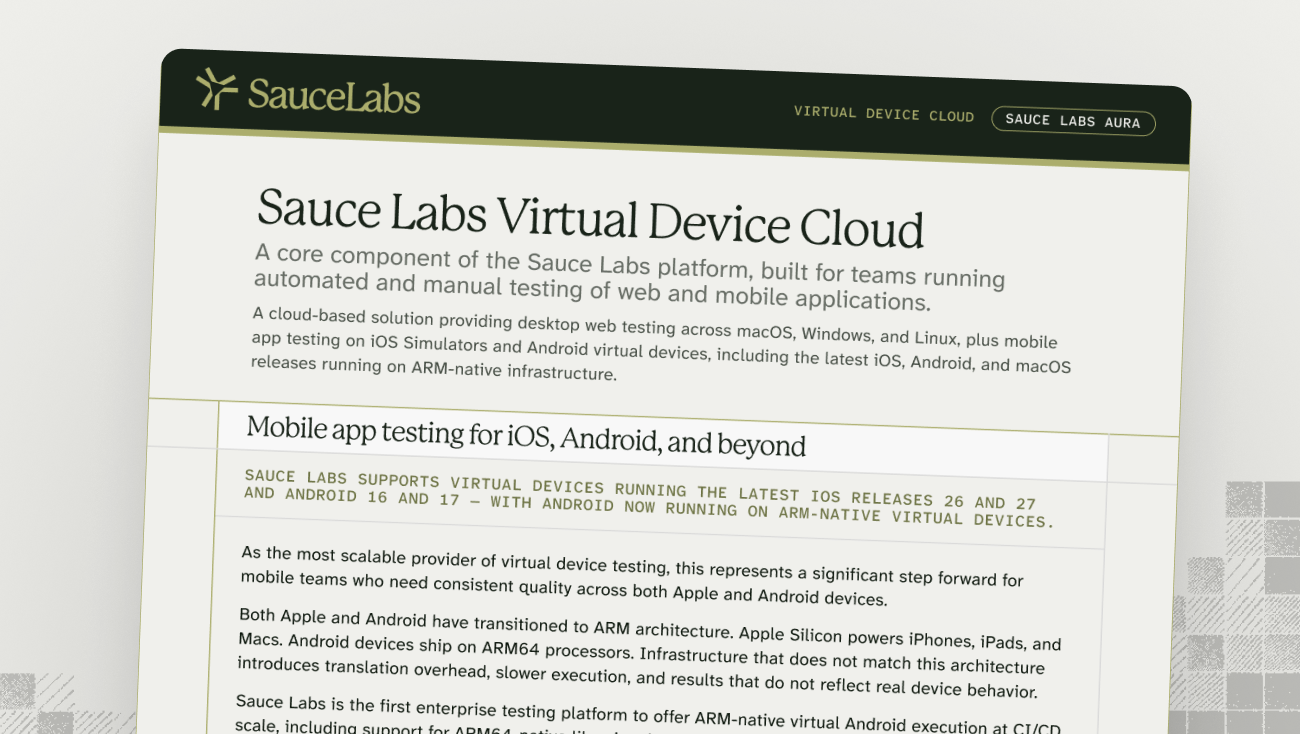Click line 'automated and manual testing of web'
This screenshot has height=734, width=1300.
click(x=592, y=292)
